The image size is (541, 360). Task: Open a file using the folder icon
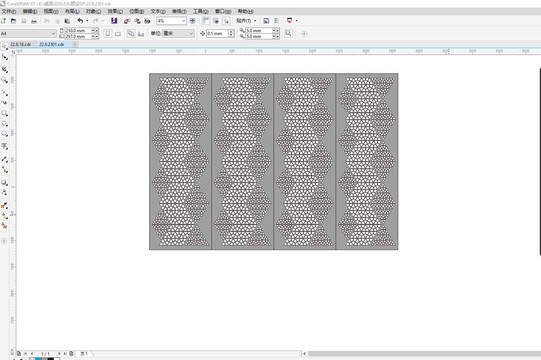13,21
